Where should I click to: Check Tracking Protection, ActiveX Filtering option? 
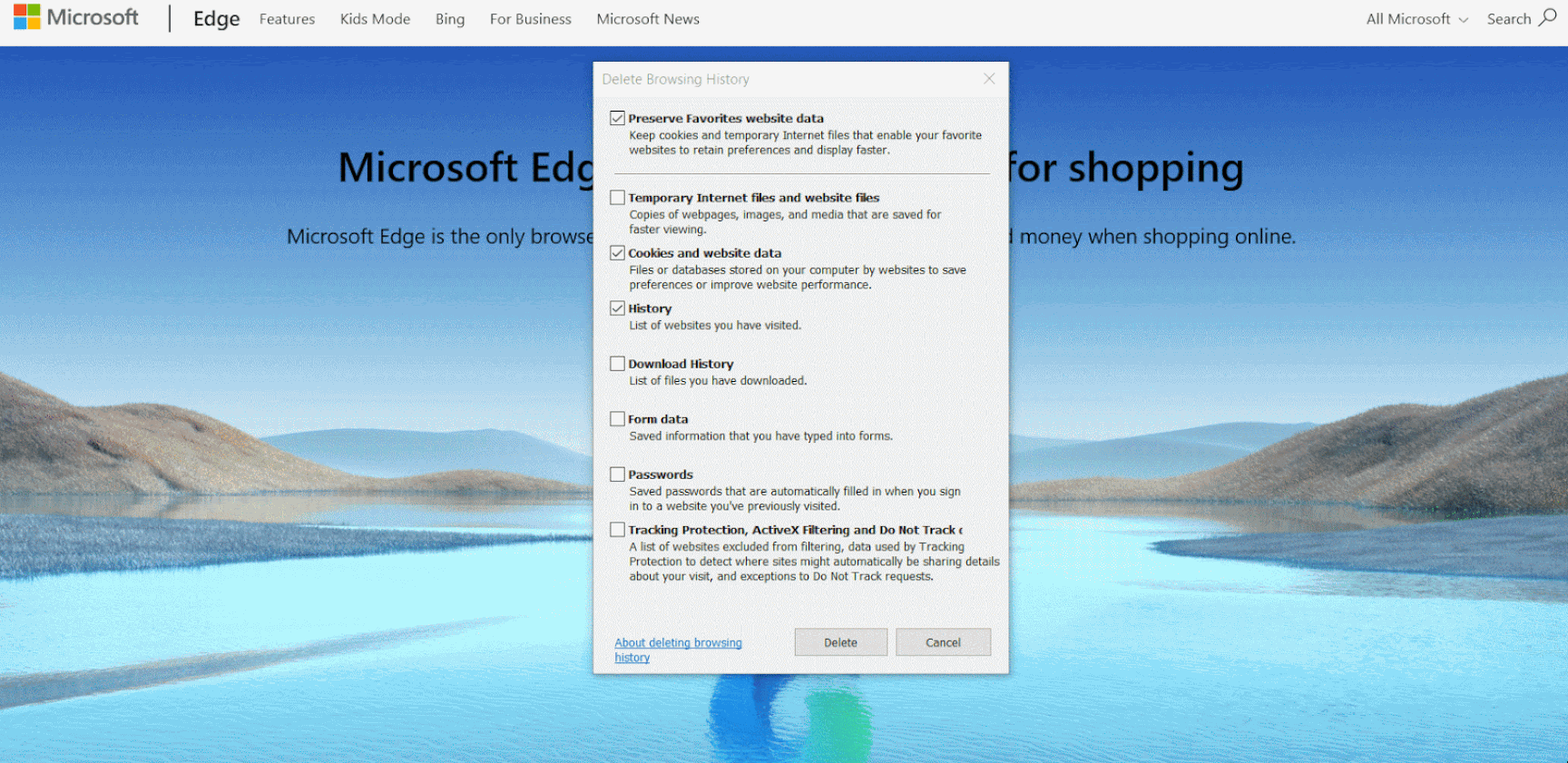[618, 529]
